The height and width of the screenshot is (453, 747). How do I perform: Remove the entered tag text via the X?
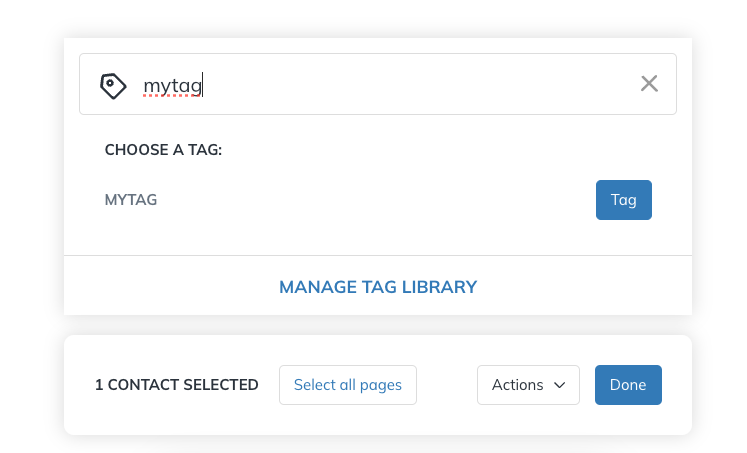(649, 84)
